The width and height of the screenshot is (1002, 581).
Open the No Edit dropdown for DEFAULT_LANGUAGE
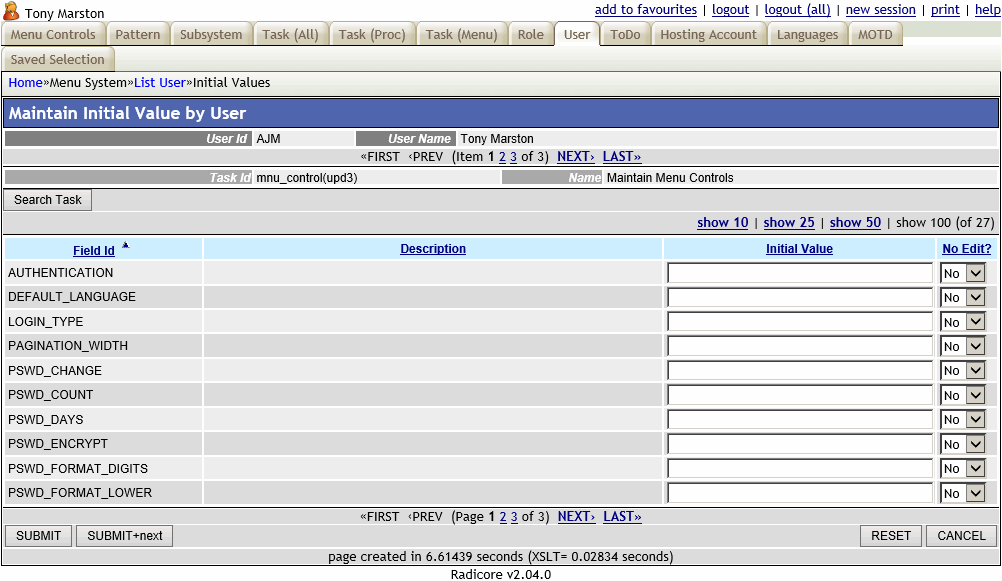961,296
